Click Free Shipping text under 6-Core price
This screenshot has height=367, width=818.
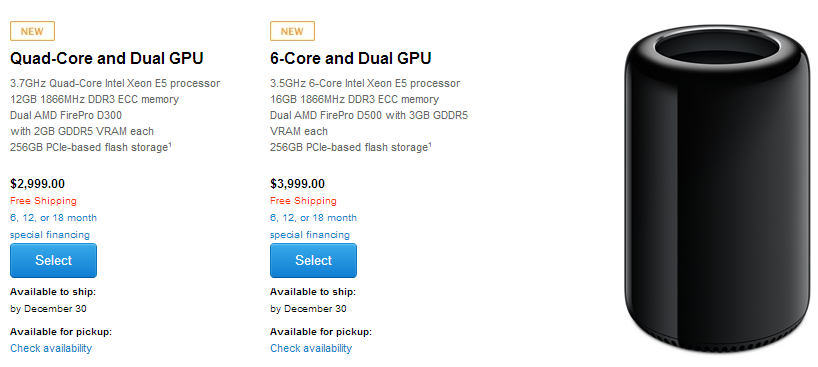point(303,201)
